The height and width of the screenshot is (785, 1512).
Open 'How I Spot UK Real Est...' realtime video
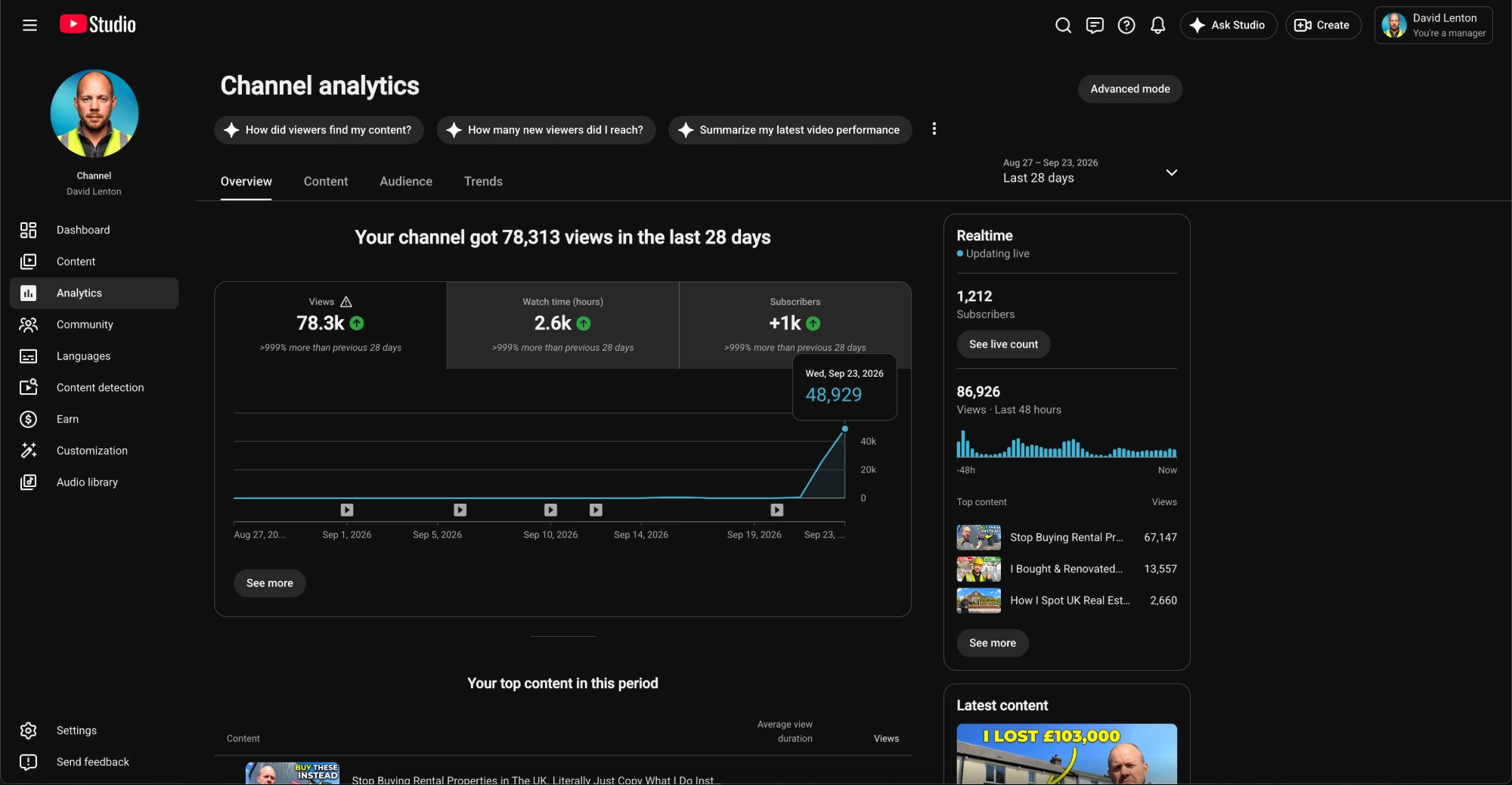[1067, 600]
